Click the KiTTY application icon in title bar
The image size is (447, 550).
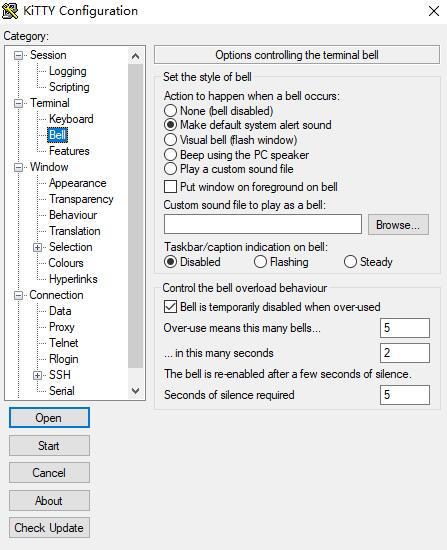[x=10, y=11]
